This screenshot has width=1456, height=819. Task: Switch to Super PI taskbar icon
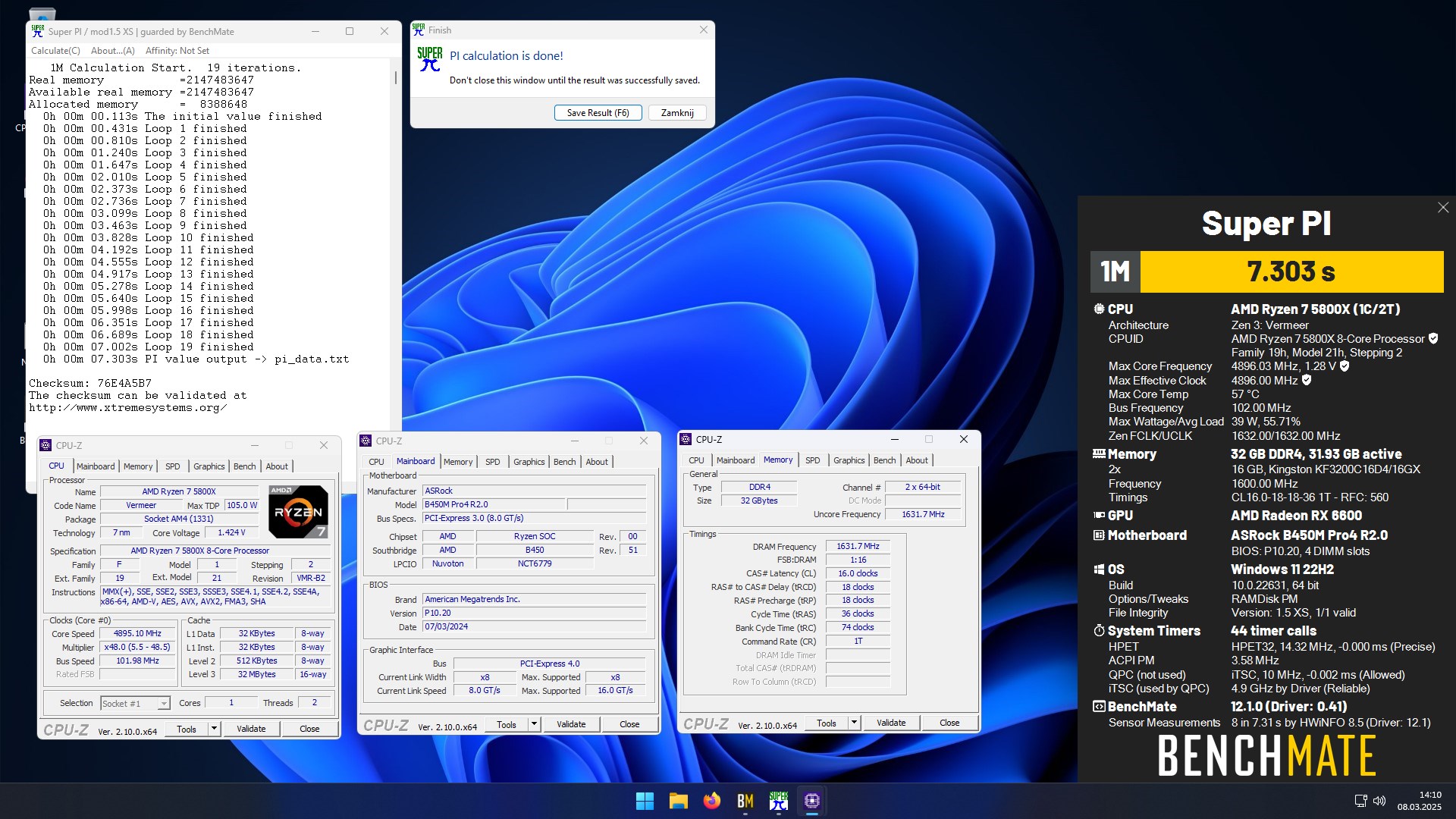[778, 801]
